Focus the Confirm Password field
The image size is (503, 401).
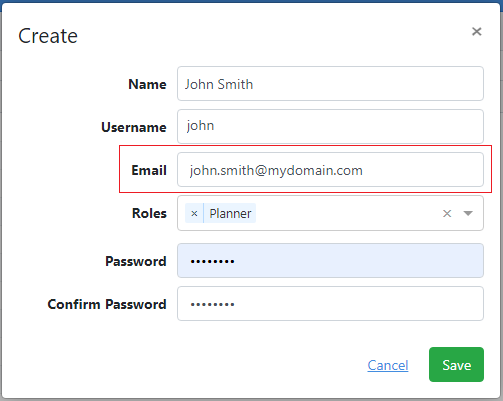(x=330, y=304)
